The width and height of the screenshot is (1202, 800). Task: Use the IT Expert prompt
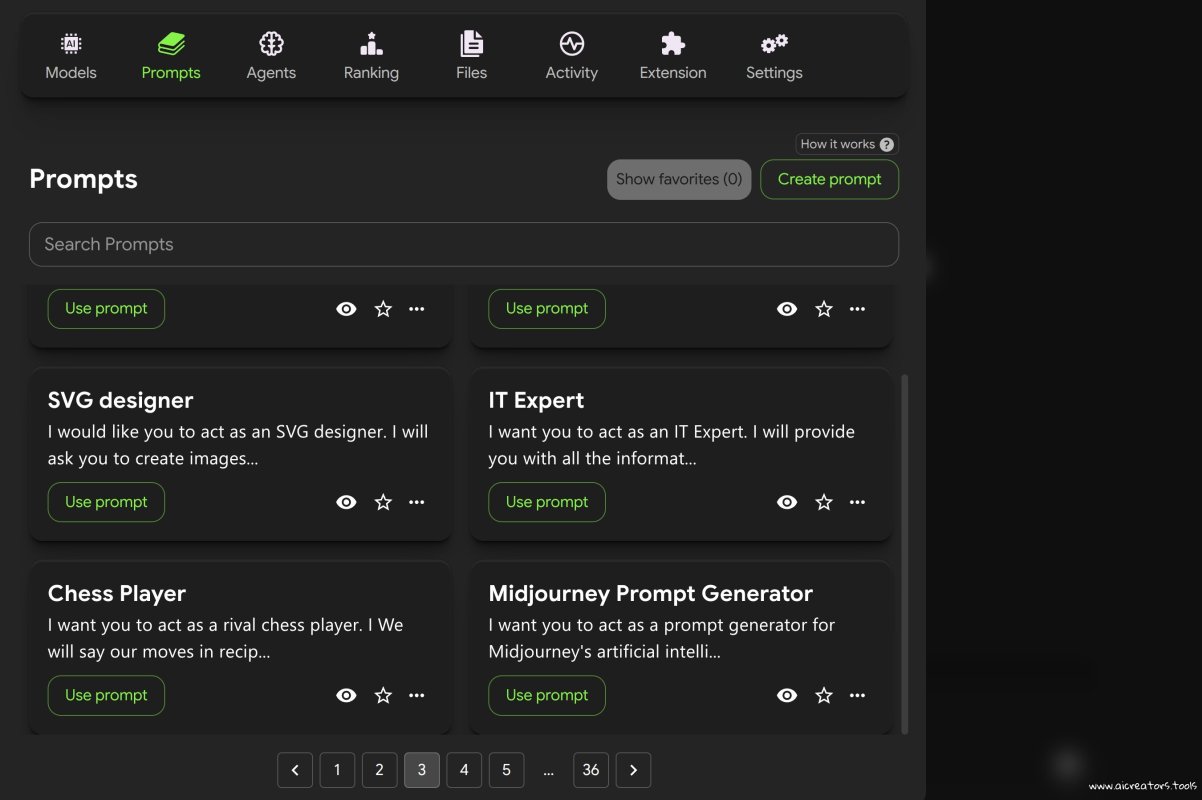click(x=546, y=502)
